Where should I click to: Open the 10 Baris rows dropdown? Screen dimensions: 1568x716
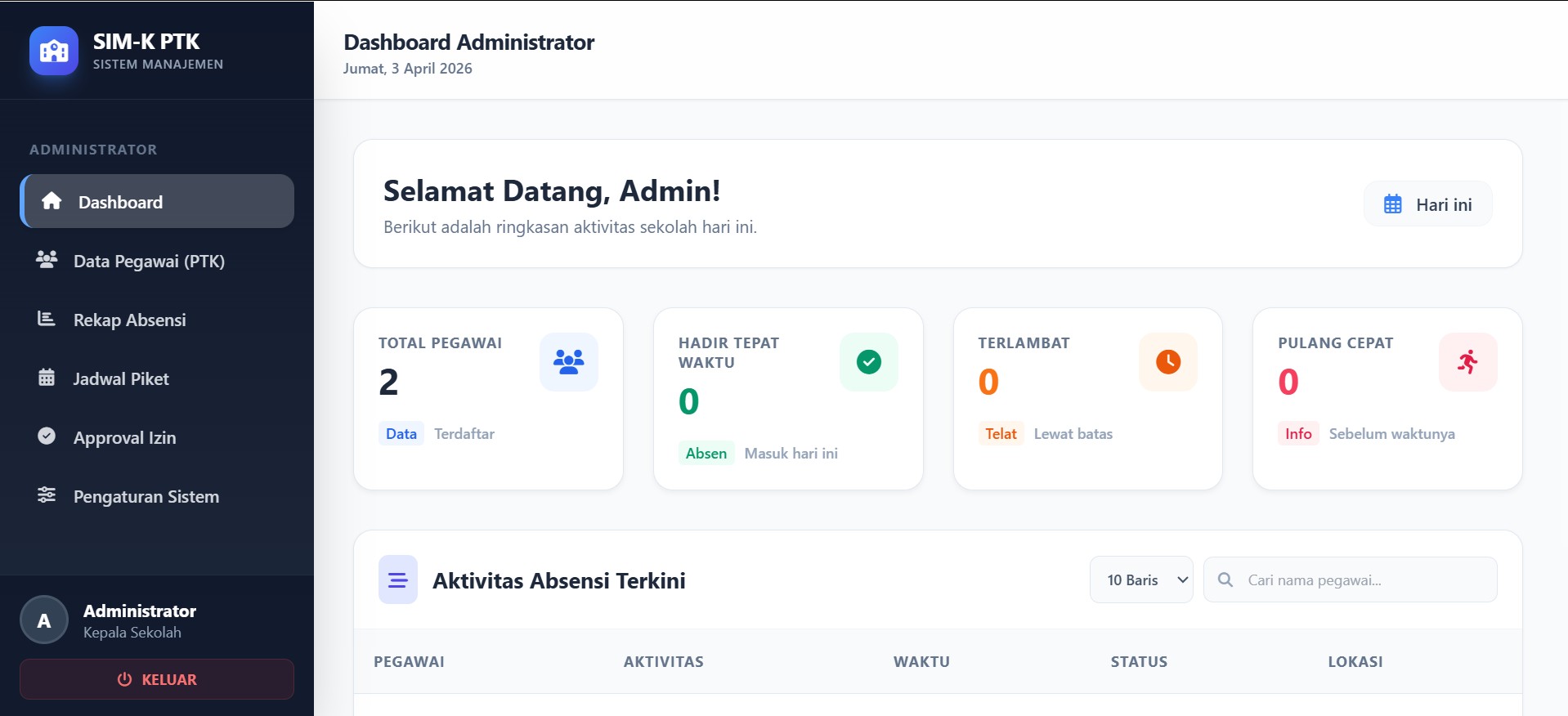coord(1140,580)
